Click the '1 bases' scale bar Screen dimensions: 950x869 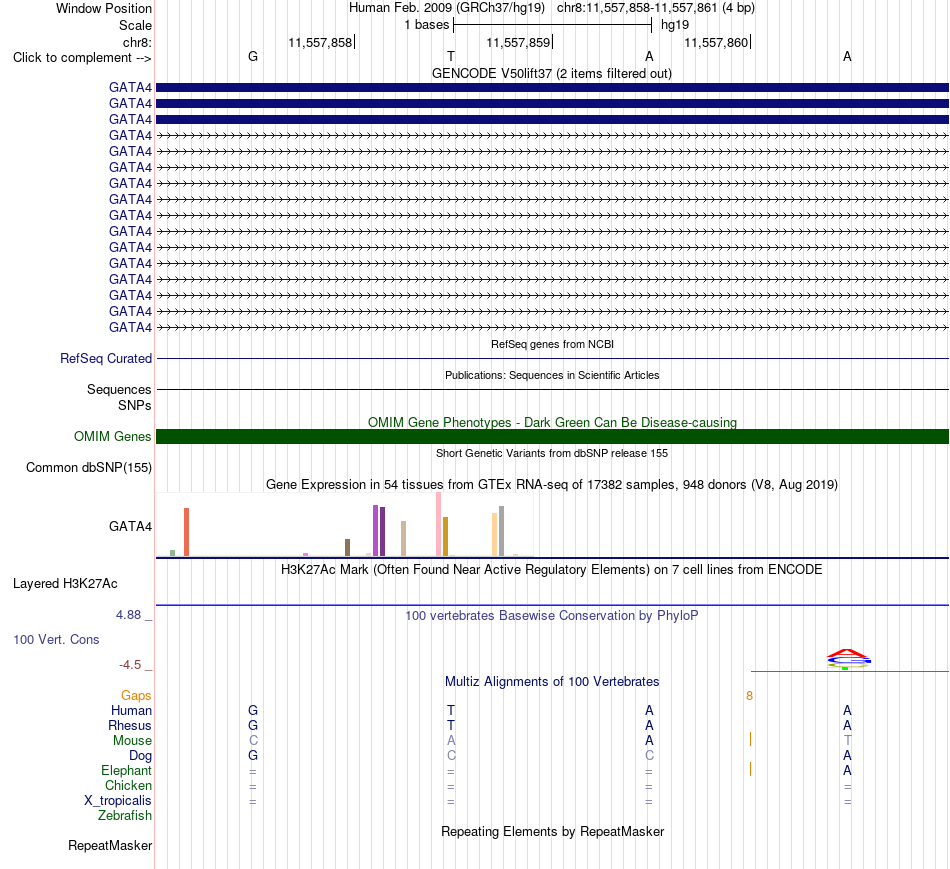(x=552, y=25)
